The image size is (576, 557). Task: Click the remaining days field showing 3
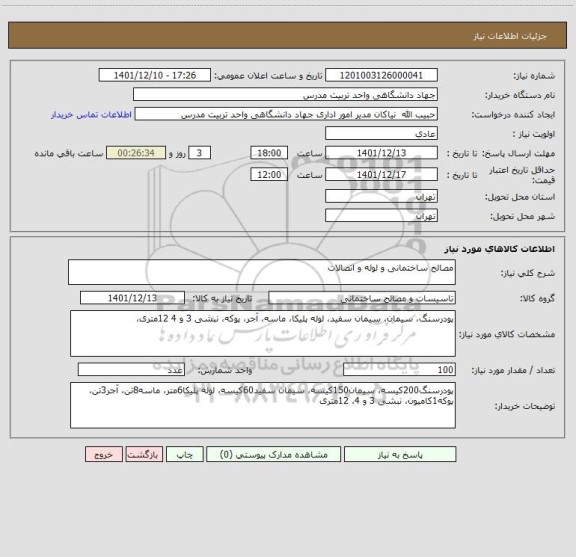(x=199, y=152)
